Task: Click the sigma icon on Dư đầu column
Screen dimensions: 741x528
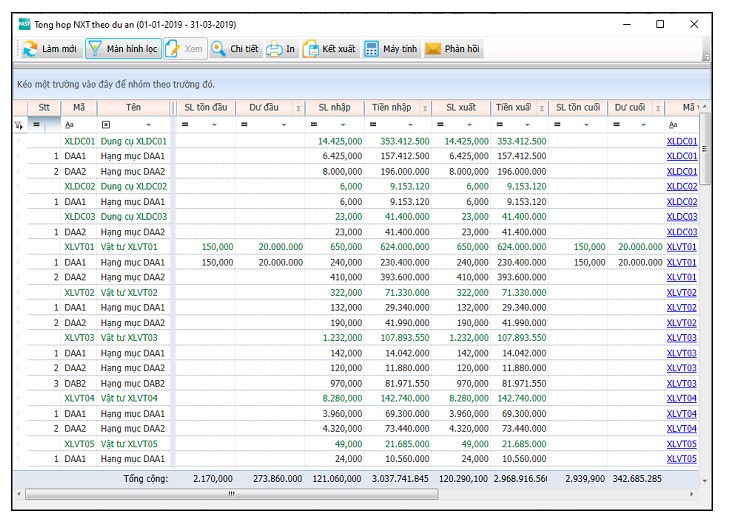Action: (297, 108)
